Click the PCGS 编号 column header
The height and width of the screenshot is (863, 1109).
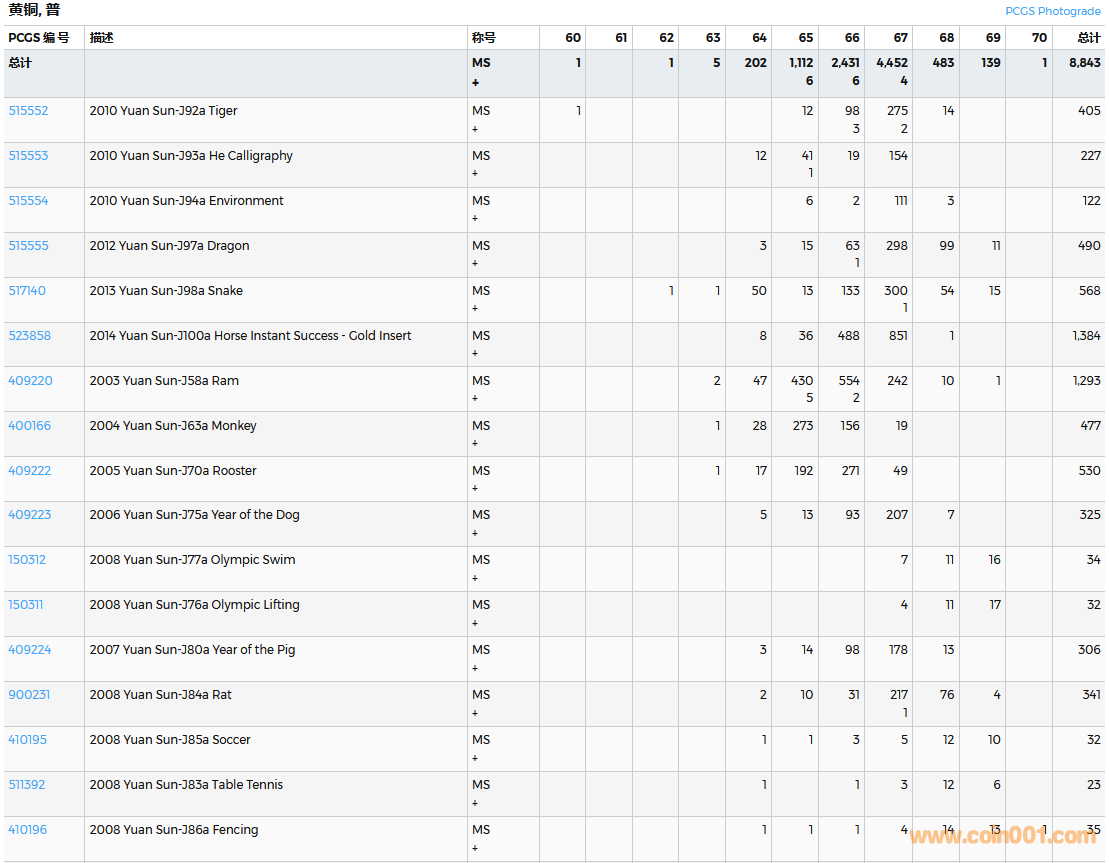tap(39, 38)
